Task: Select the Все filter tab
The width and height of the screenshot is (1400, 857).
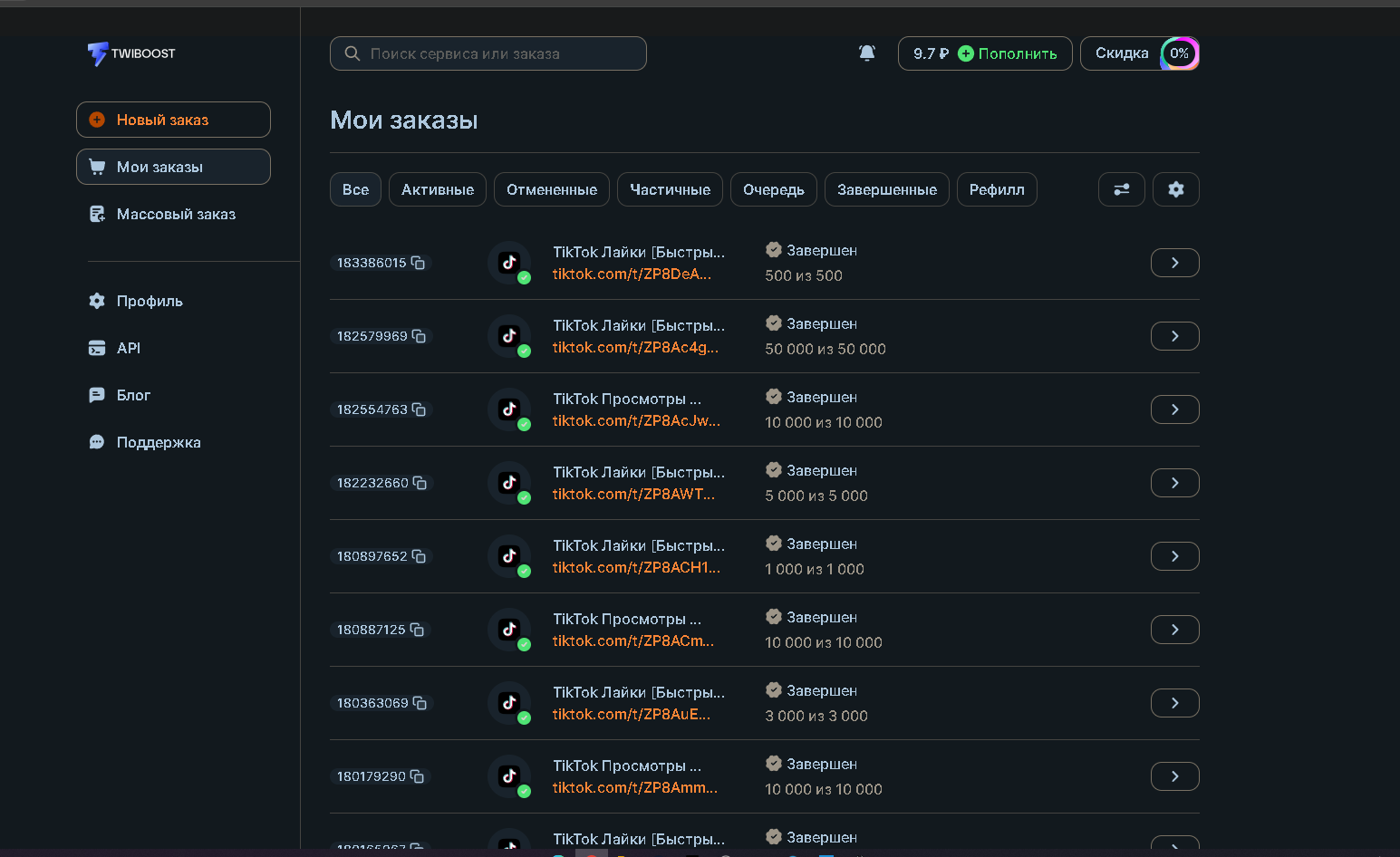Action: (355, 189)
